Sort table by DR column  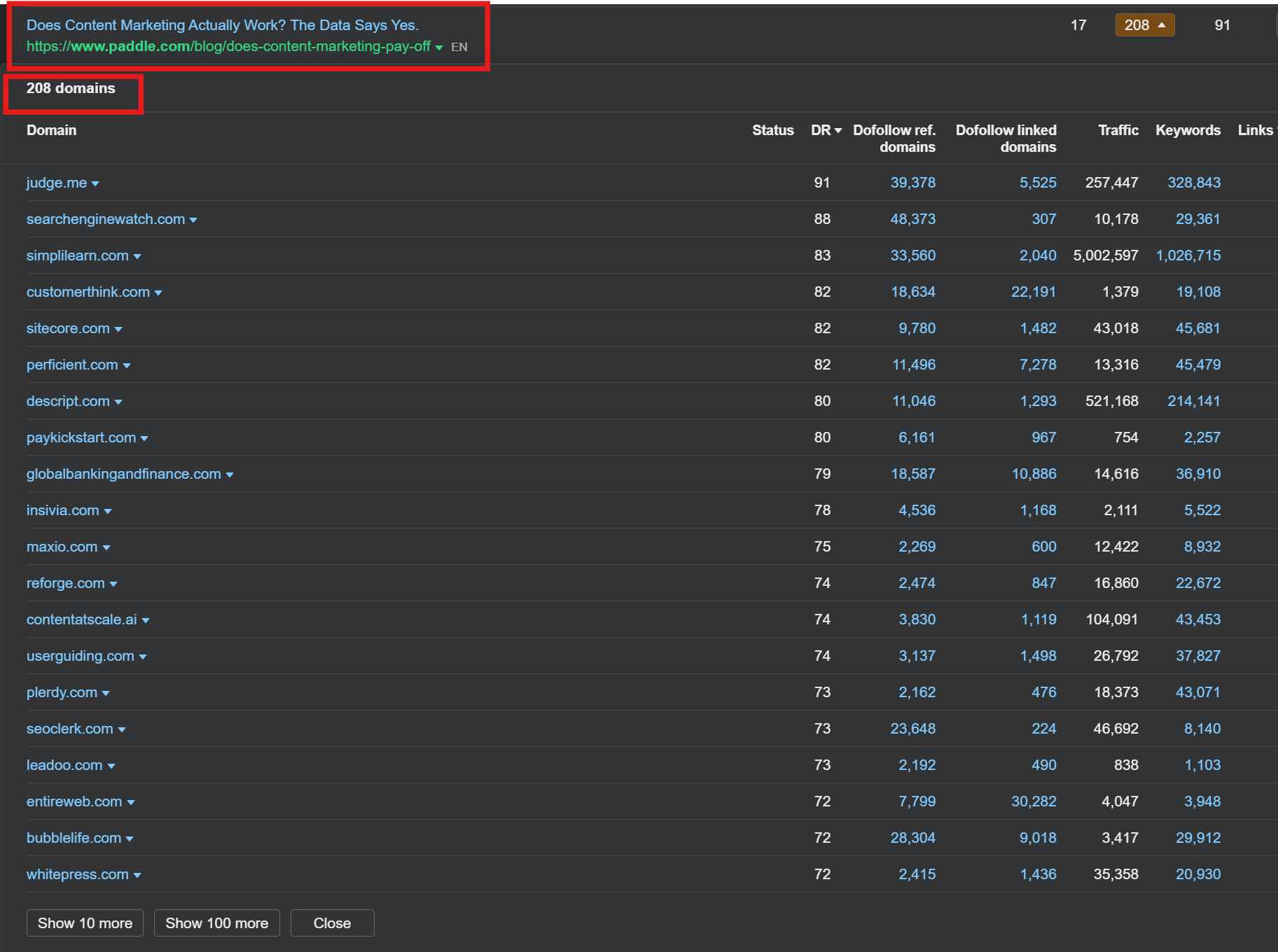click(826, 130)
